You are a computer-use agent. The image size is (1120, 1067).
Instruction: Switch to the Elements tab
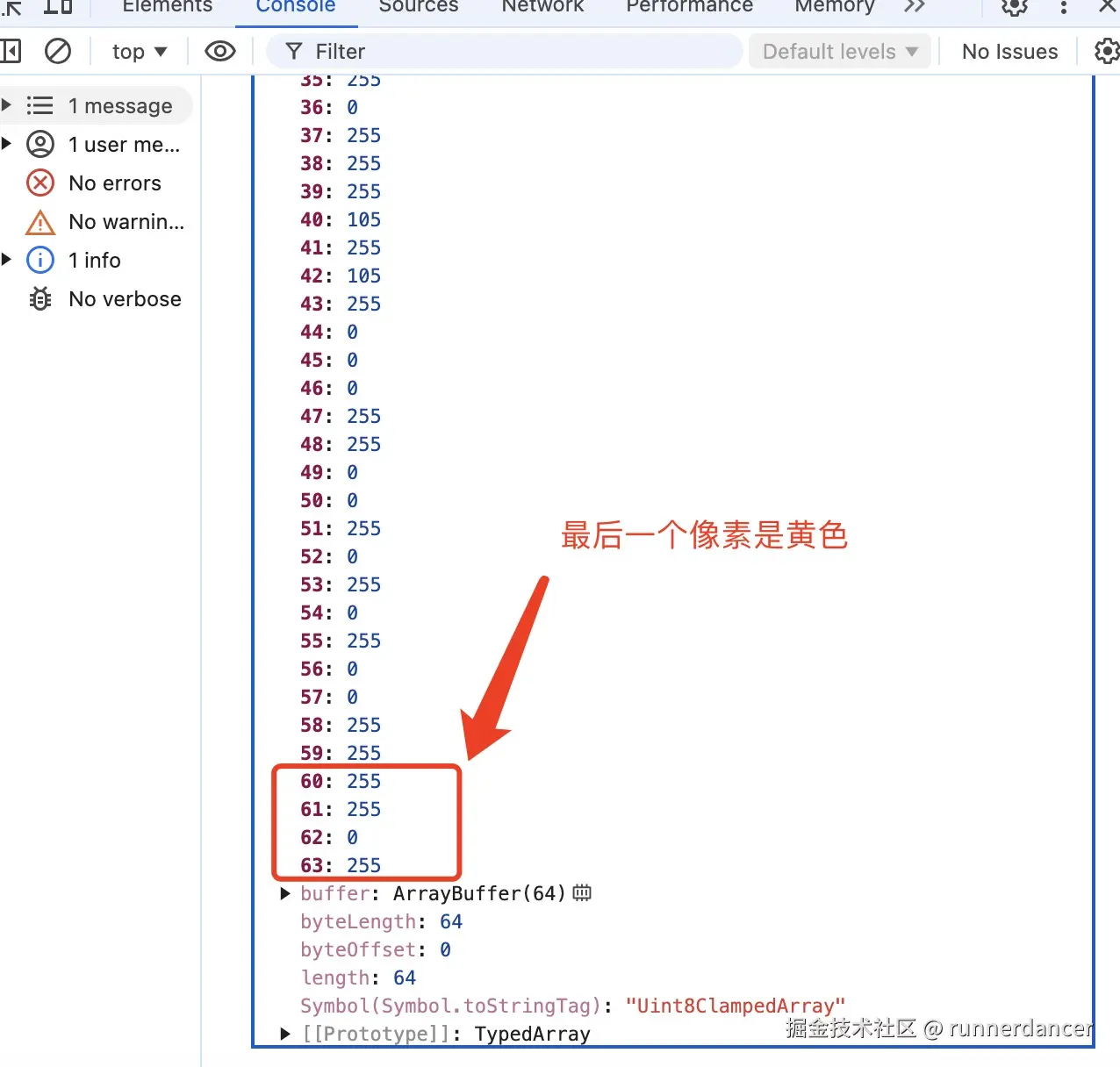click(168, 7)
